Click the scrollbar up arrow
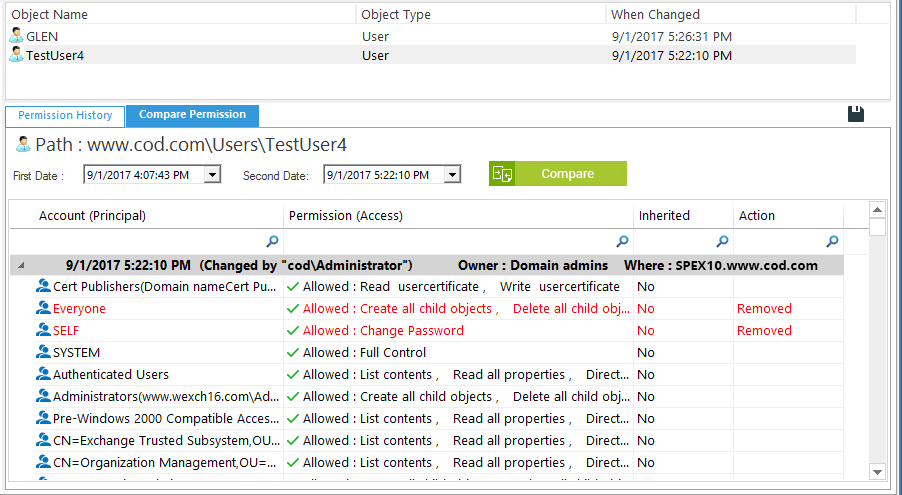The height and width of the screenshot is (495, 902). [x=877, y=210]
